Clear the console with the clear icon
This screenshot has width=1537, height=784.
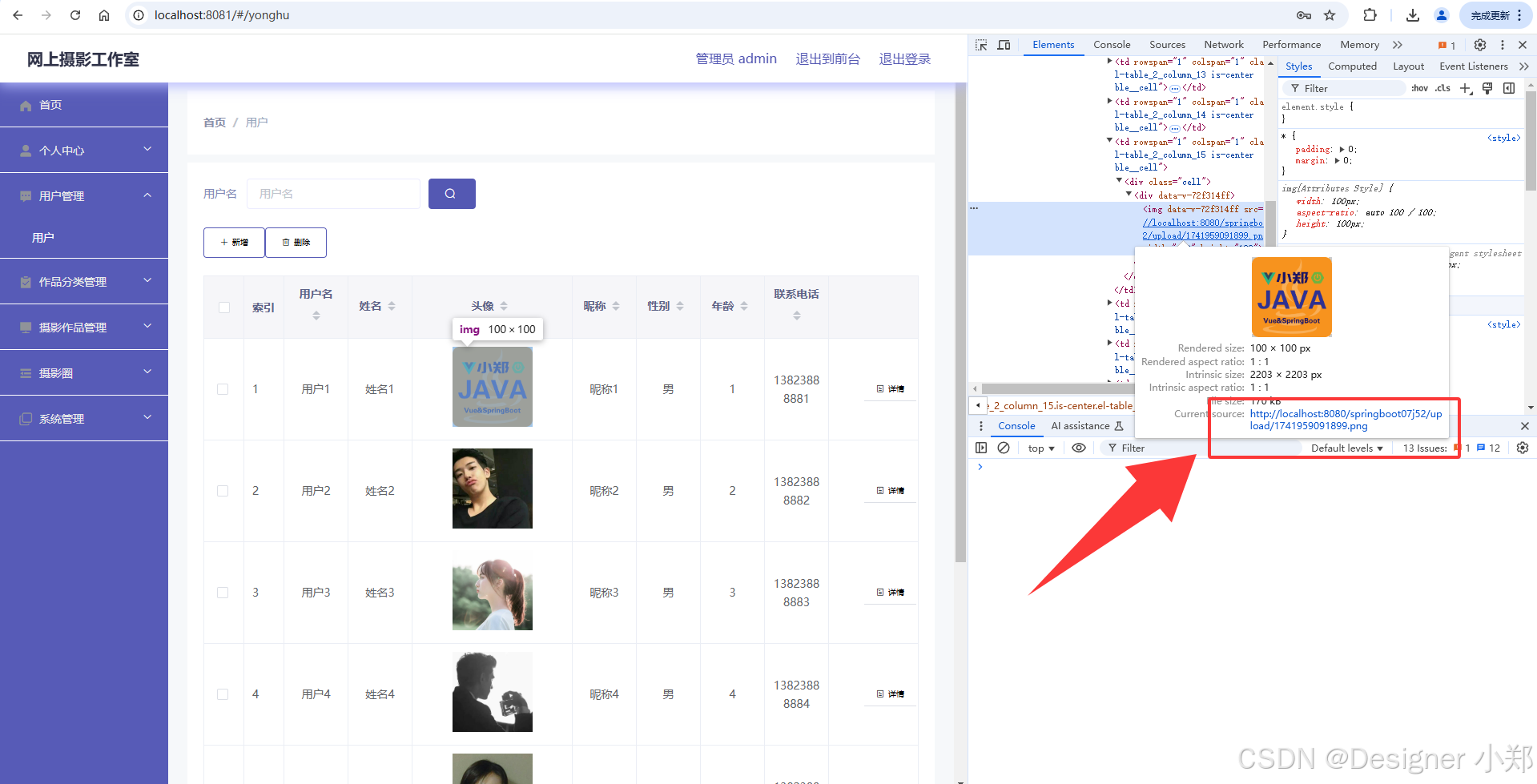pos(1004,448)
